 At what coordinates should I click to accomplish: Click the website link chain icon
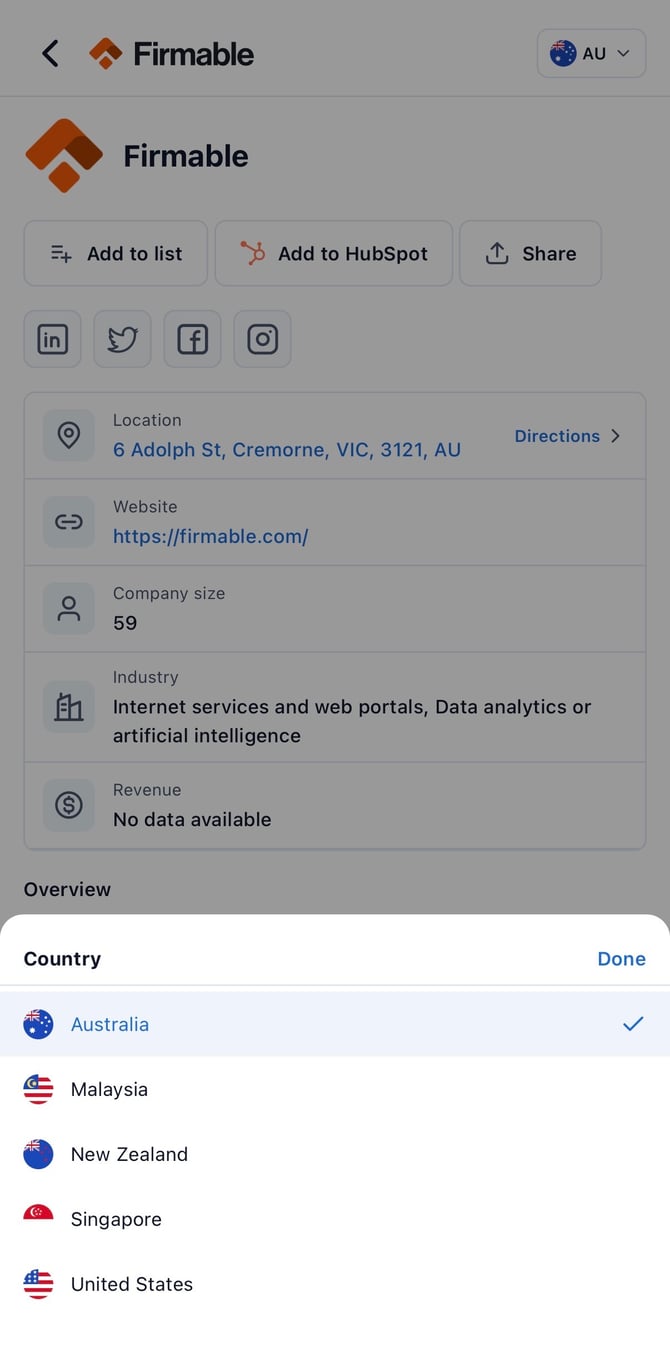coord(69,522)
